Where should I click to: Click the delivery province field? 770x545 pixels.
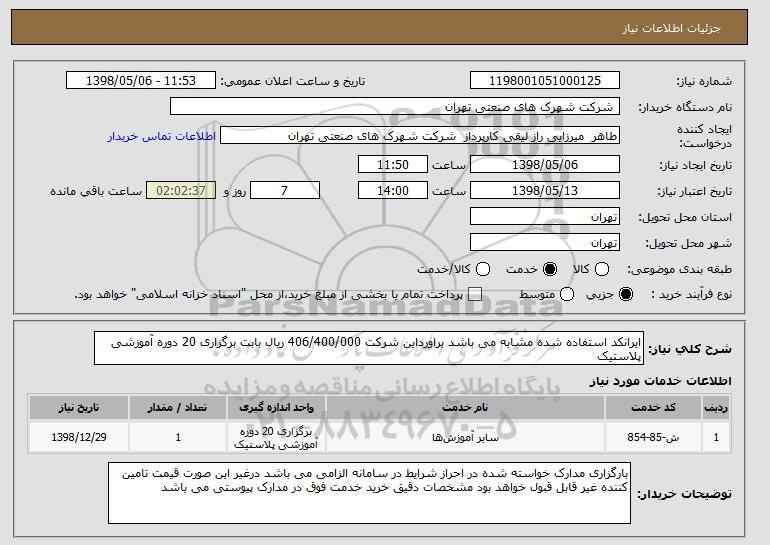click(x=545, y=217)
